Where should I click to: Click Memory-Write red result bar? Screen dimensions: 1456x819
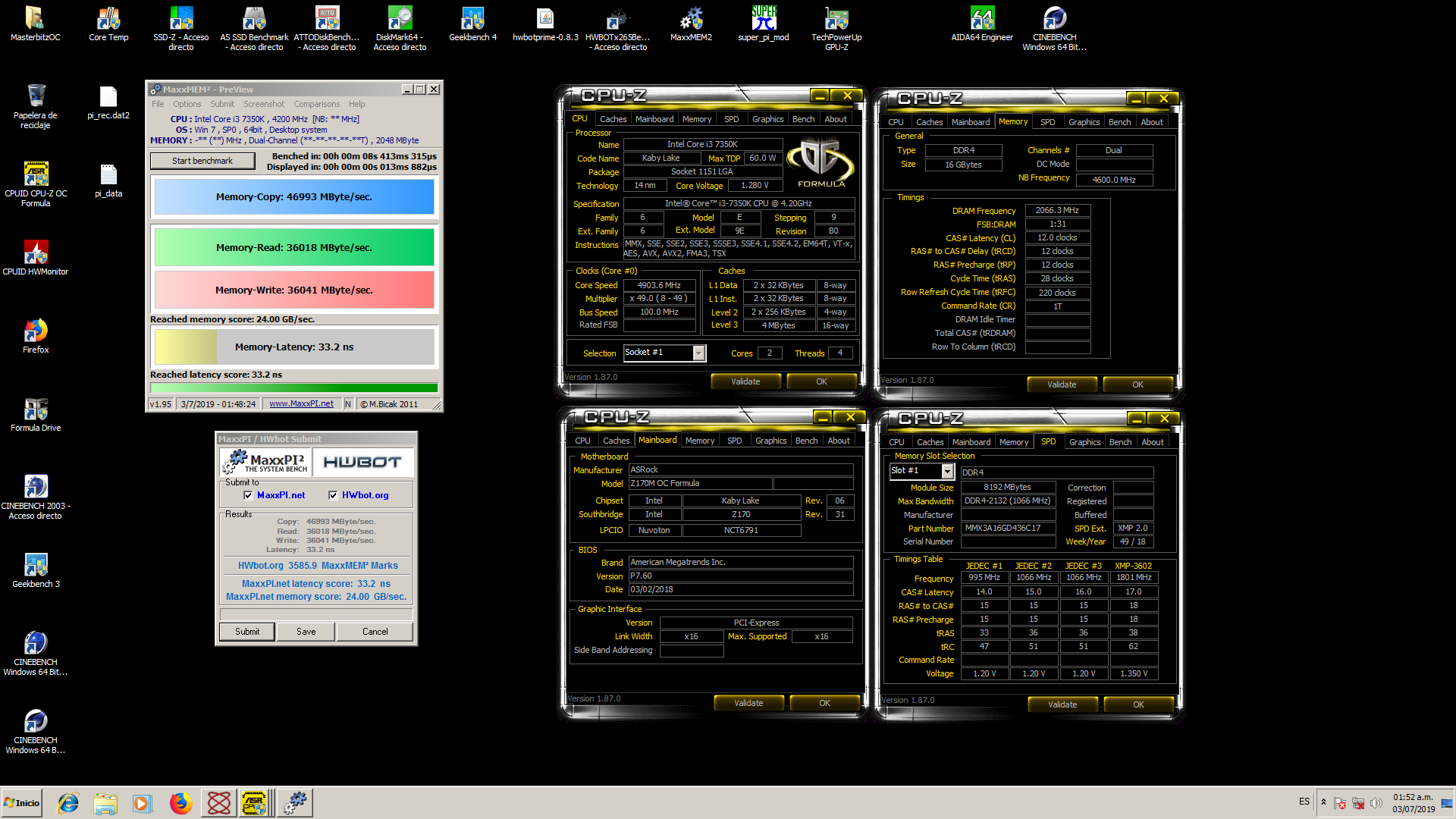pos(294,290)
